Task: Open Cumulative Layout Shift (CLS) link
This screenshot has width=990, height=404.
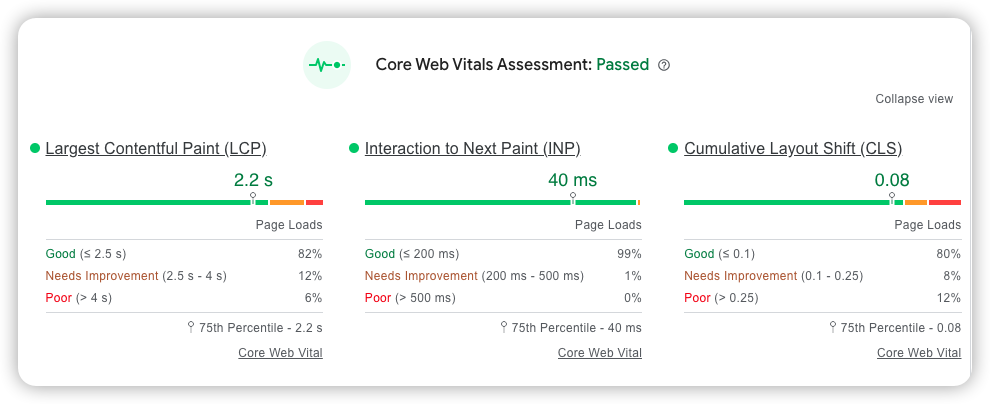Action: click(x=793, y=149)
